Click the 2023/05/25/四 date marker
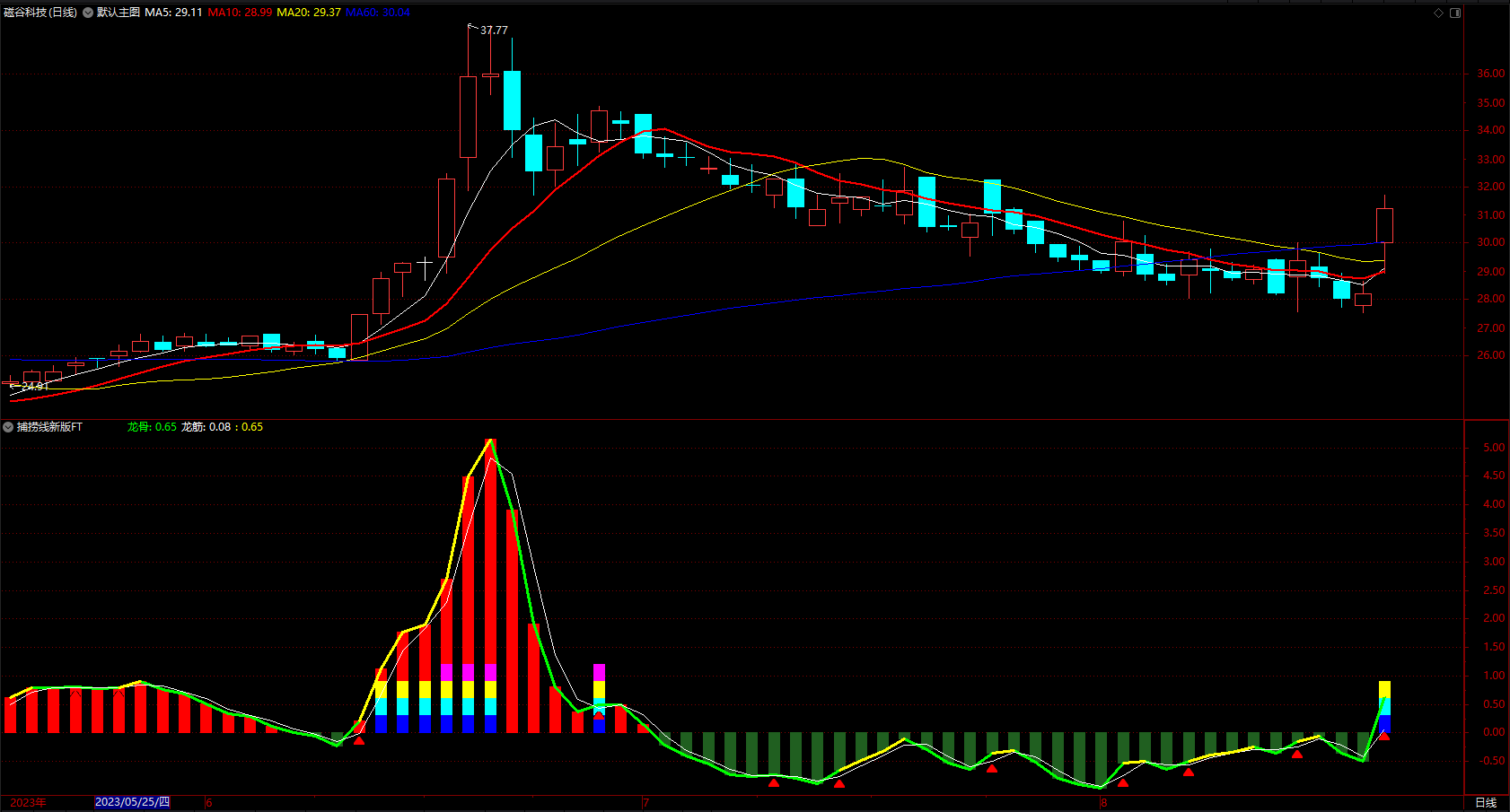1510x812 pixels. [x=132, y=802]
